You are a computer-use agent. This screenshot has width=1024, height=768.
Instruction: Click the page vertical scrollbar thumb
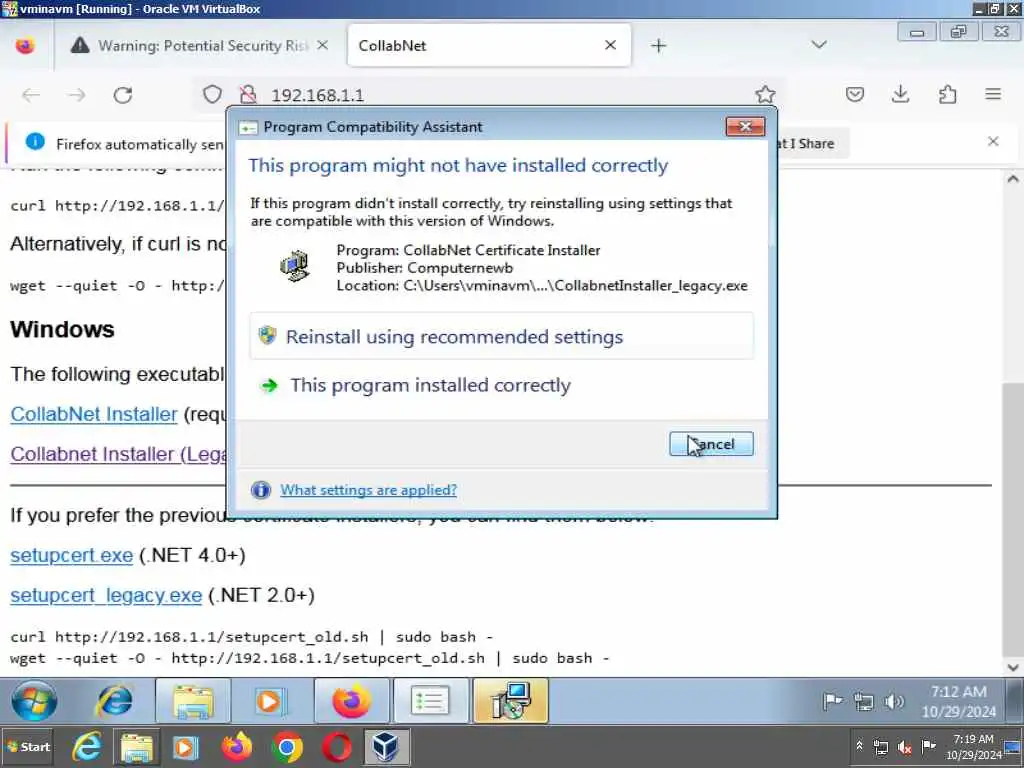pos(1013,519)
